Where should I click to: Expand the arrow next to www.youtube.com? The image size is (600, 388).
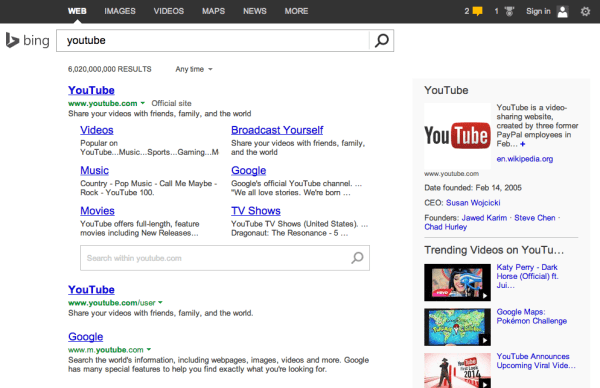coord(143,103)
